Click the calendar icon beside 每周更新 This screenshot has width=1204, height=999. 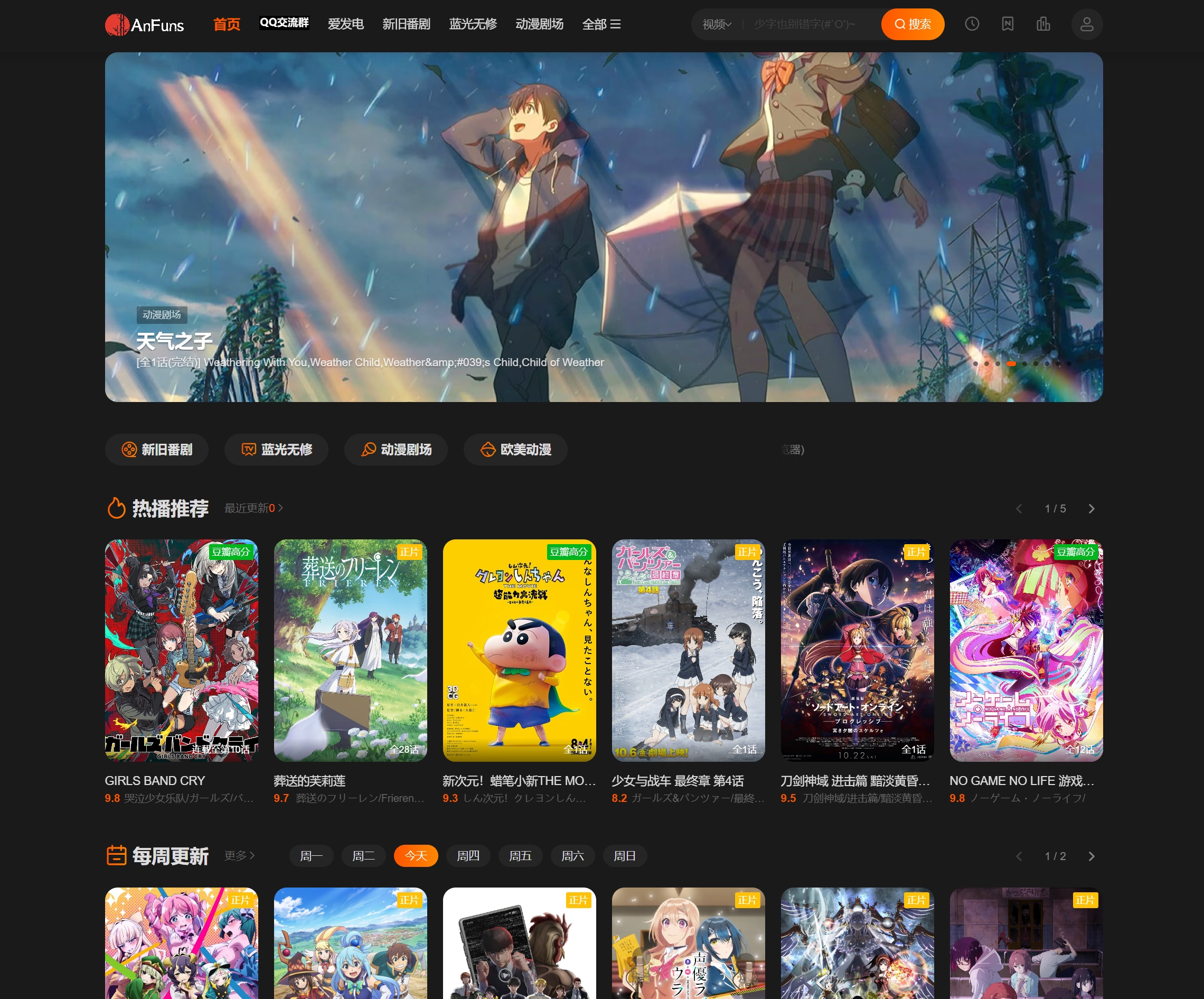point(116,855)
